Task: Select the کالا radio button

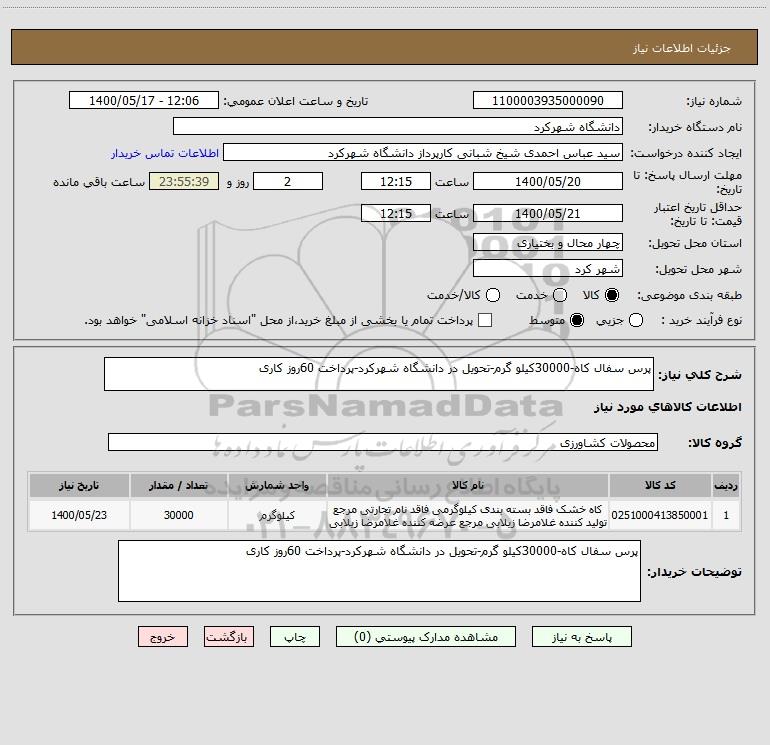Action: [612, 295]
